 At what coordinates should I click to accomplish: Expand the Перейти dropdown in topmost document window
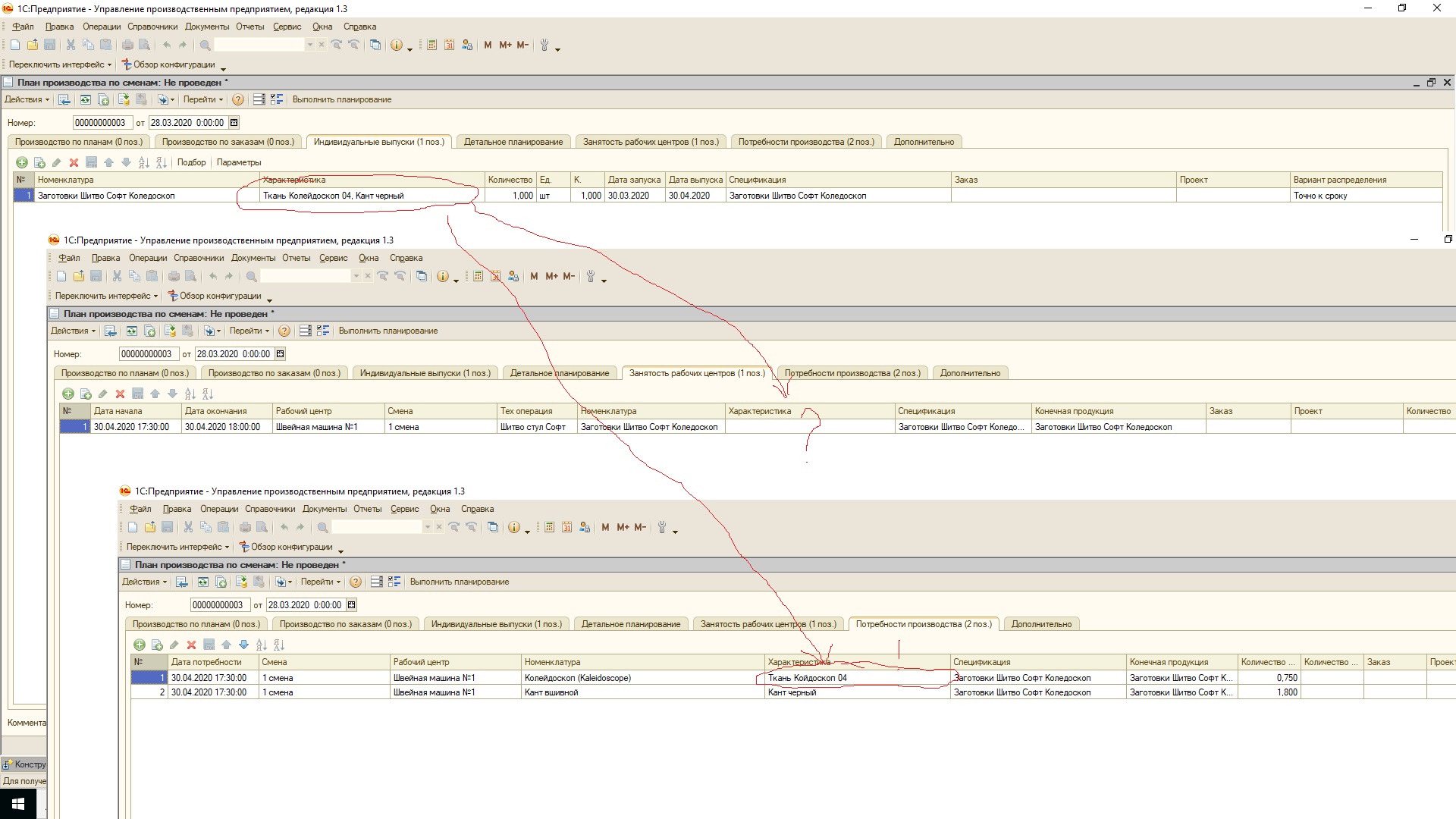pyautogui.click(x=203, y=100)
